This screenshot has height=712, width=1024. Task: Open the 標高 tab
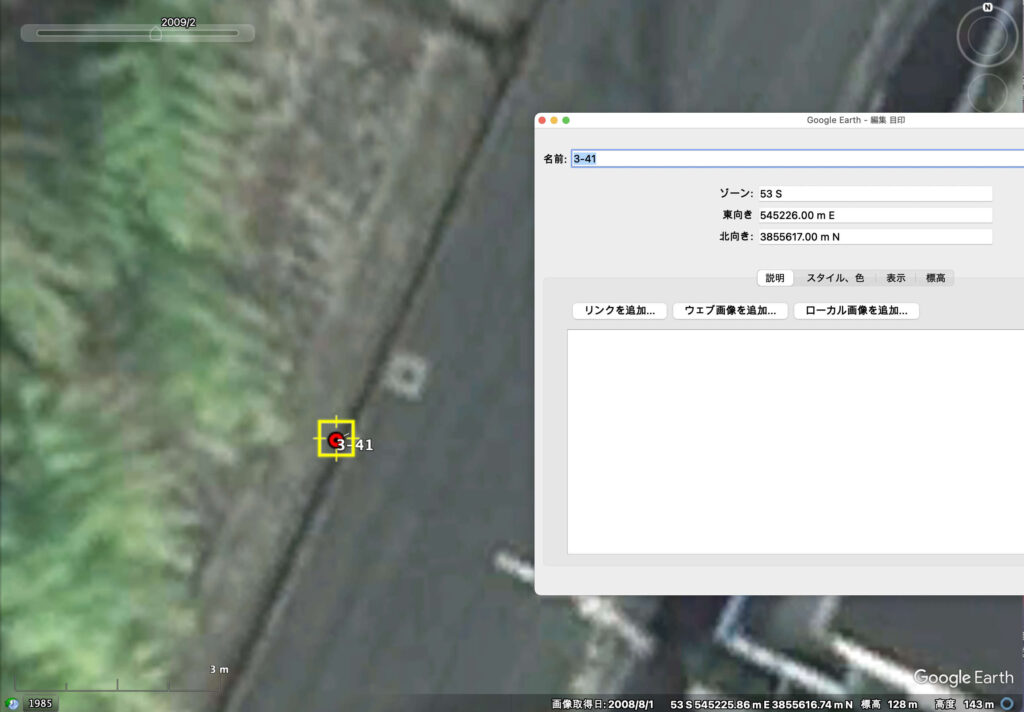[935, 278]
